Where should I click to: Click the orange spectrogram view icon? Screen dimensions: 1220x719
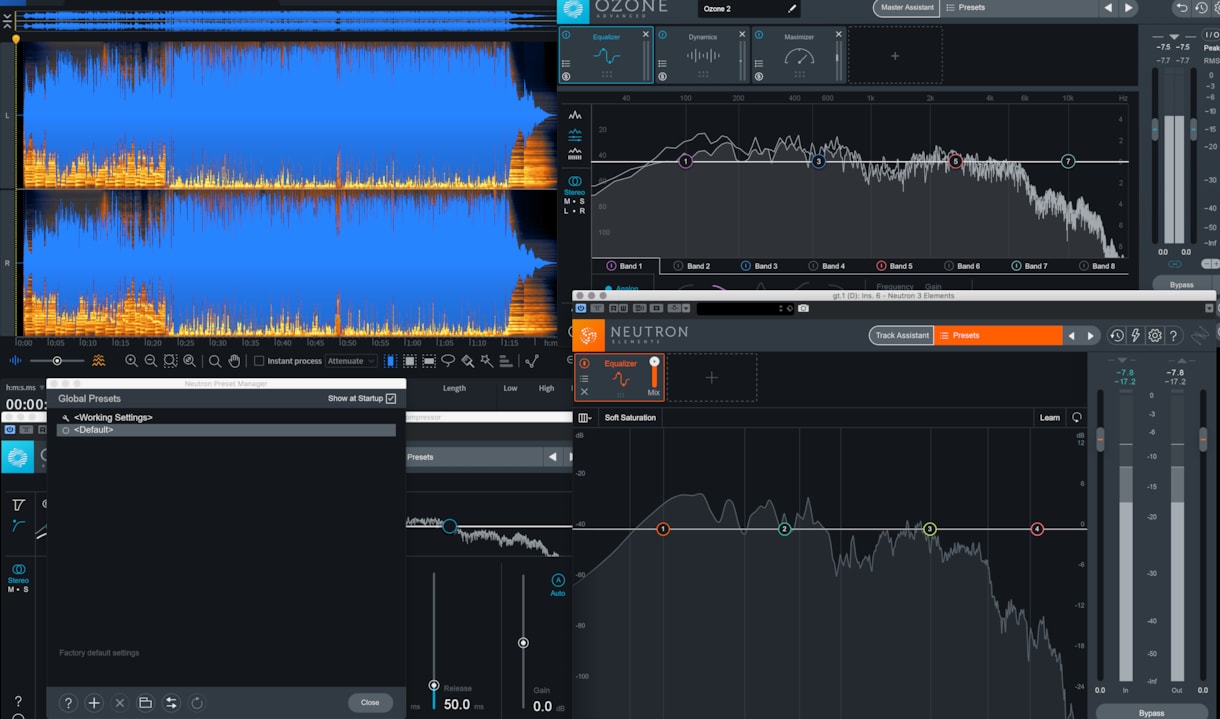point(99,361)
